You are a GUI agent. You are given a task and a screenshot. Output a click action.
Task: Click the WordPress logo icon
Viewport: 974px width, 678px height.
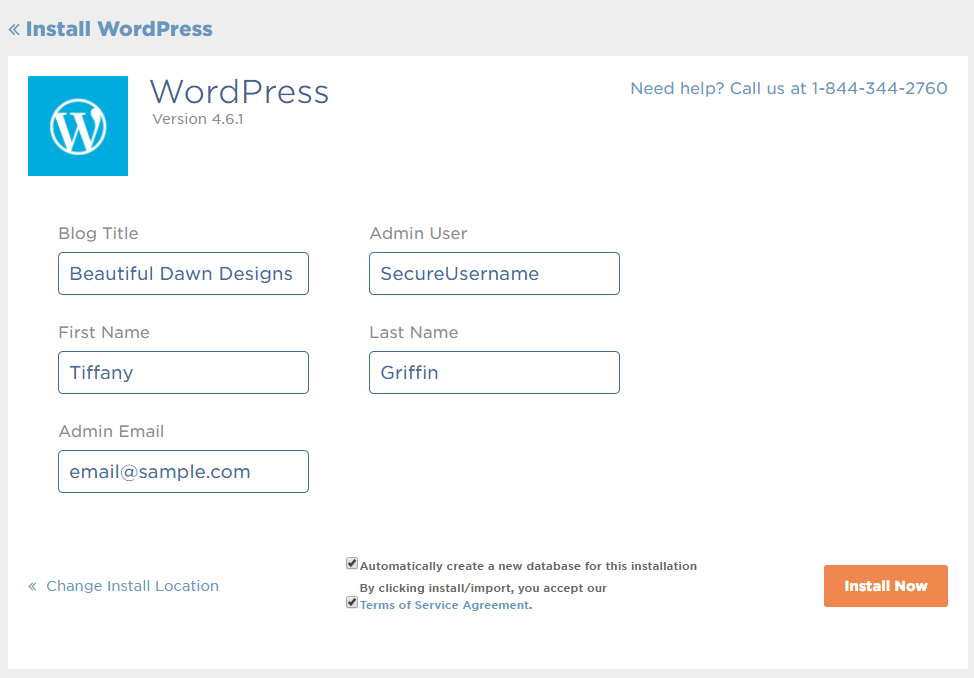pyautogui.click(x=78, y=126)
